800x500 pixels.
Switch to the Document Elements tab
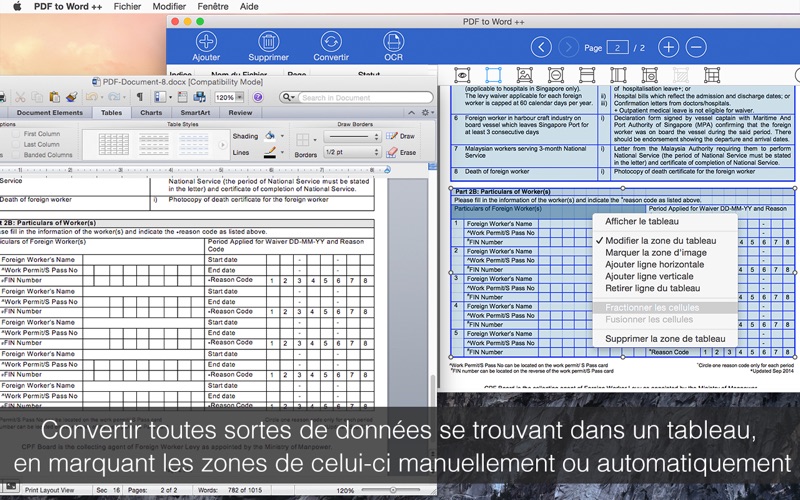[49, 113]
